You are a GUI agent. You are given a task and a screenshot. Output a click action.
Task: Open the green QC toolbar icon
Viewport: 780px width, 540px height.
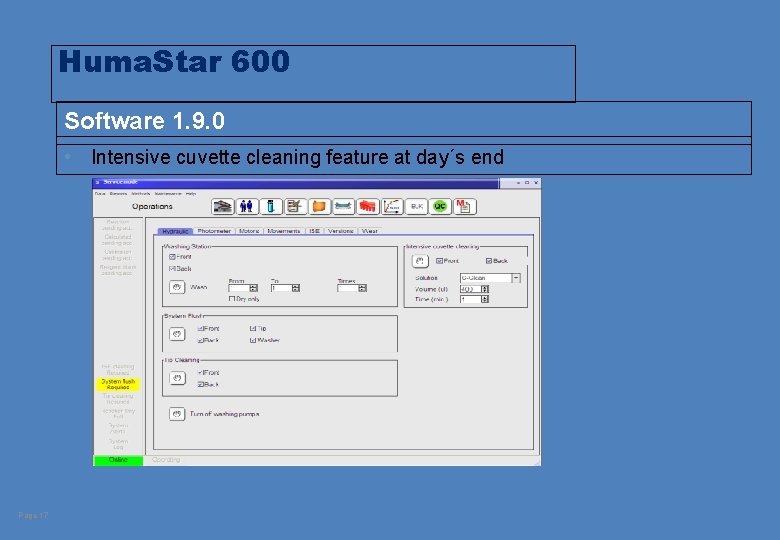[440, 206]
